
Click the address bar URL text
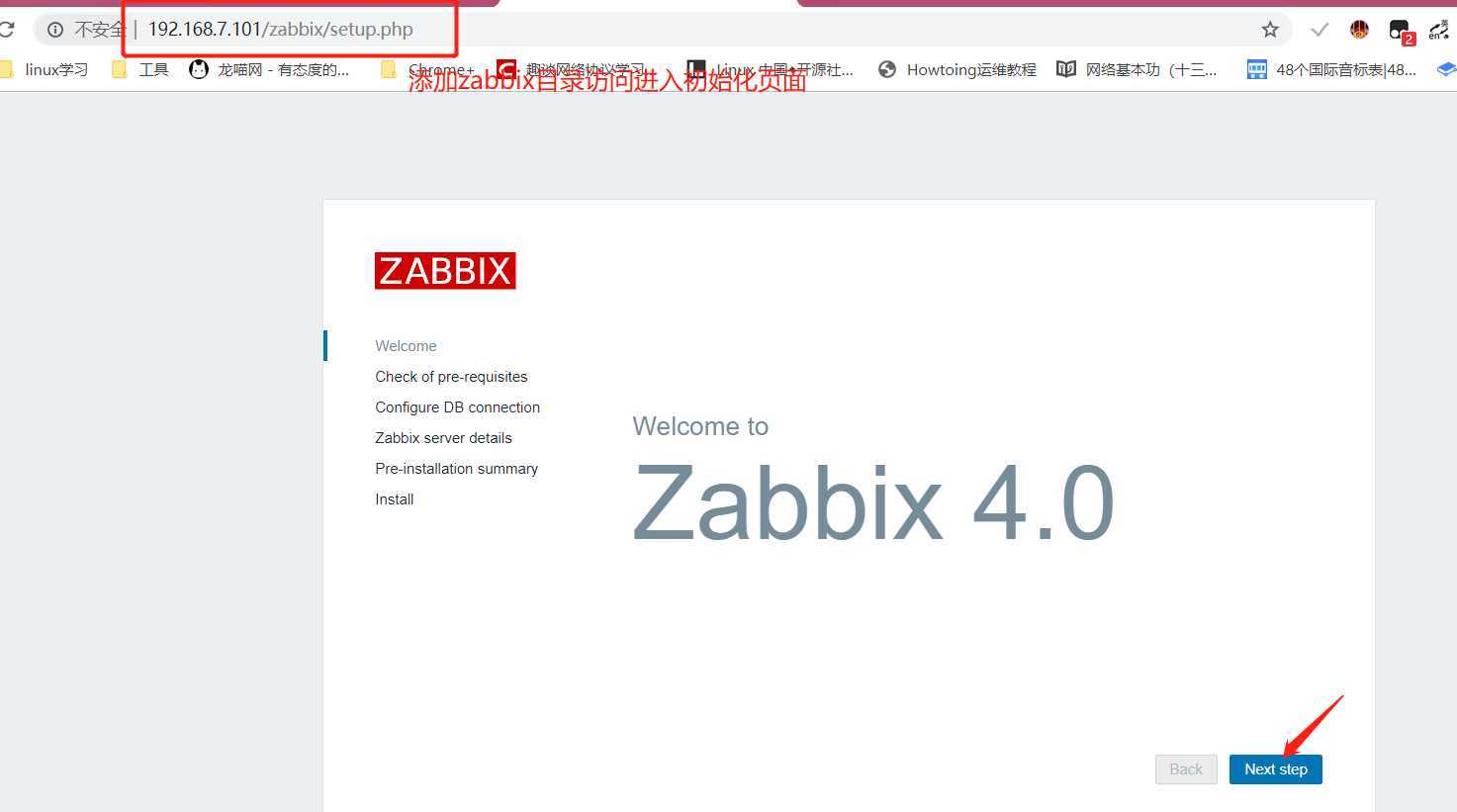pos(280,29)
